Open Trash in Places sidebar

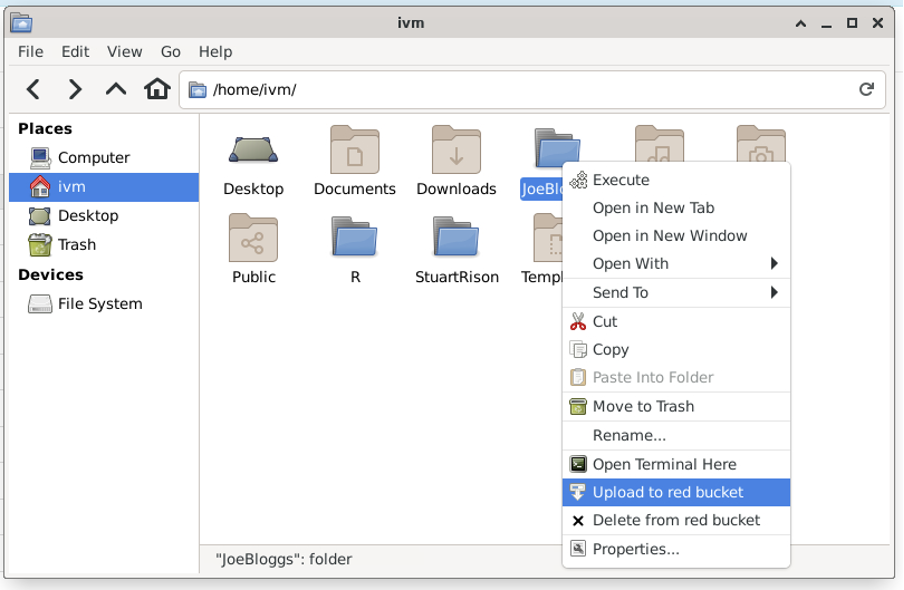(76, 245)
